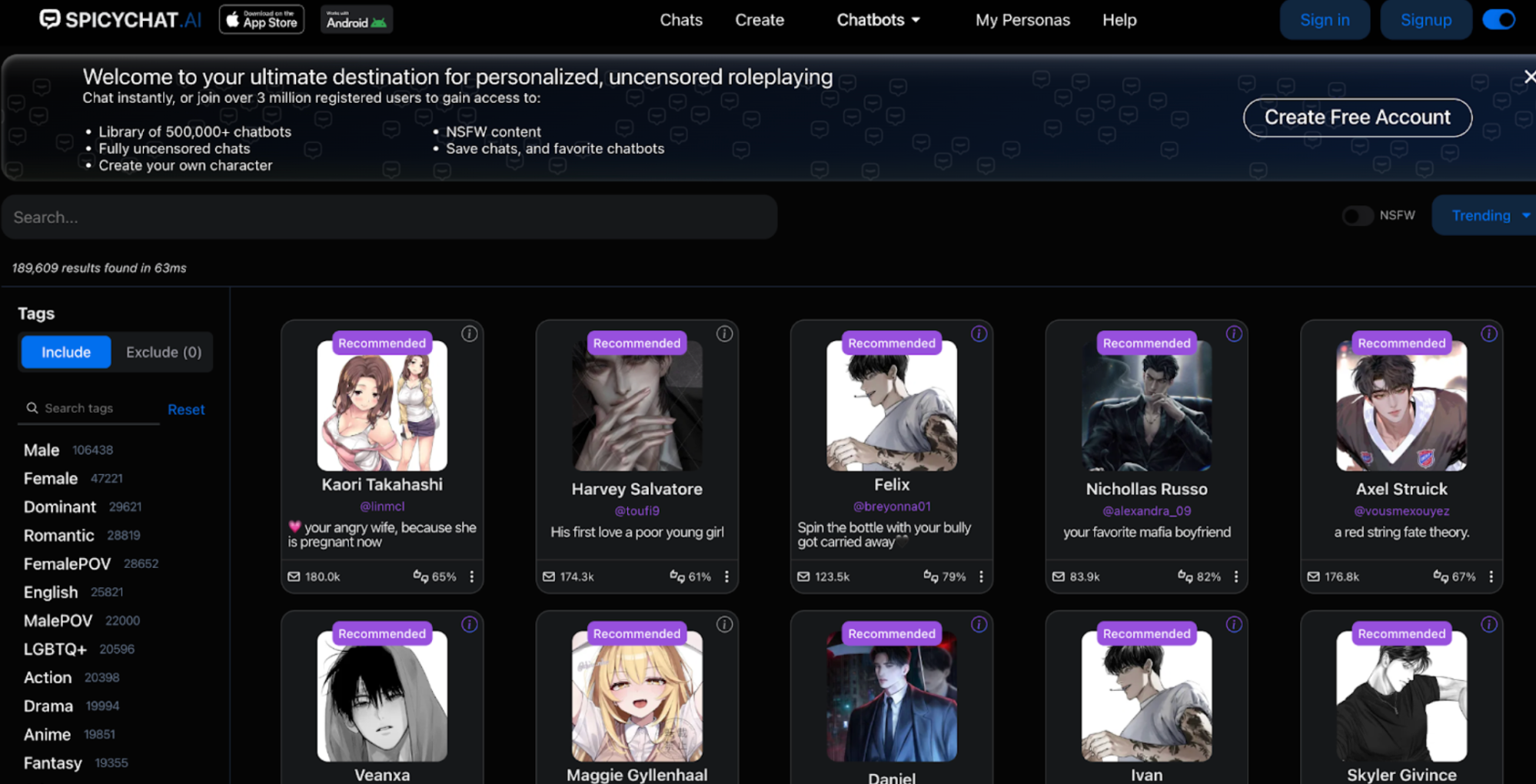Click Create Free Account
Viewport: 1536px width, 784px height.
pos(1358,118)
